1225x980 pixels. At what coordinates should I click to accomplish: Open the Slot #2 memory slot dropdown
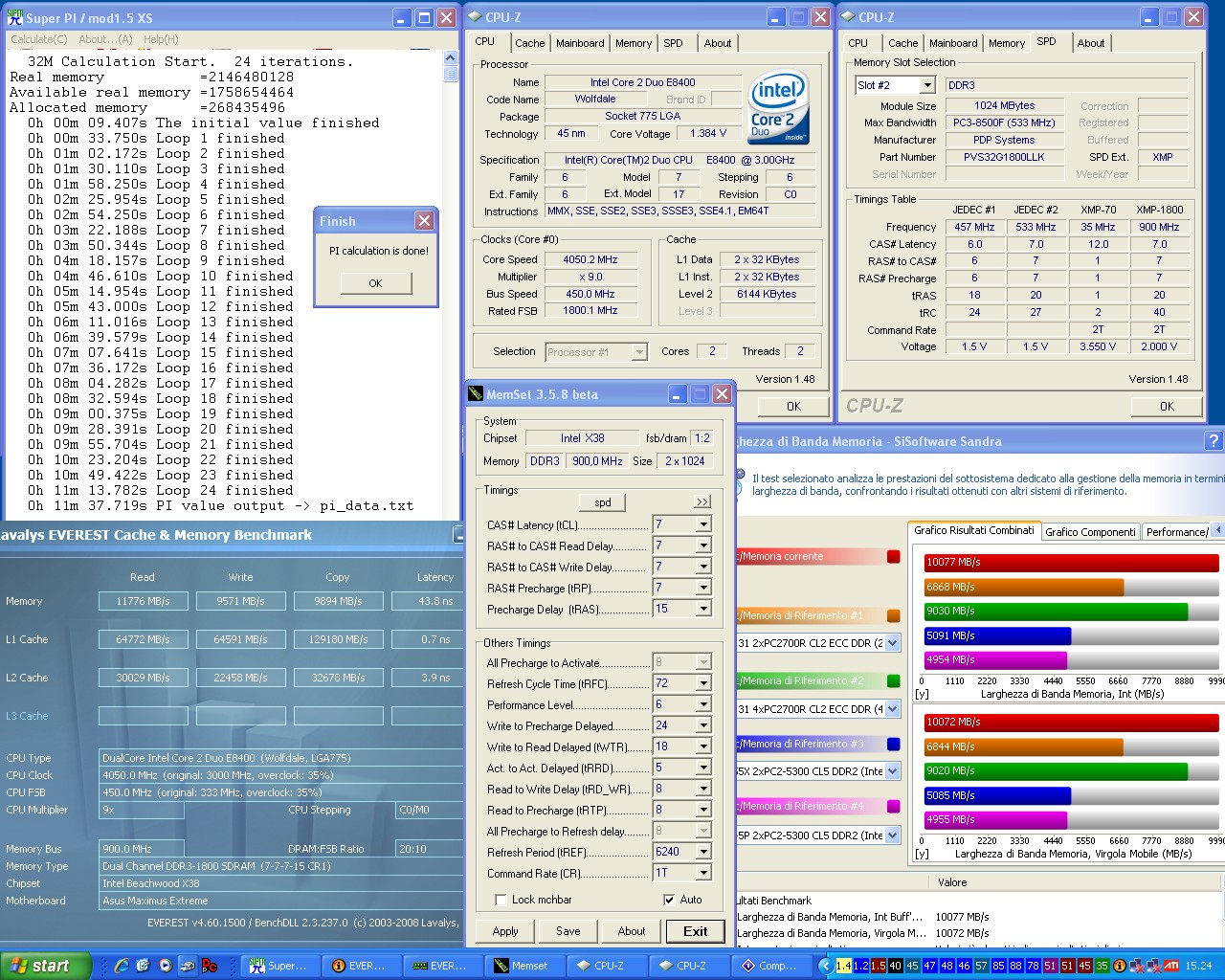(x=926, y=85)
